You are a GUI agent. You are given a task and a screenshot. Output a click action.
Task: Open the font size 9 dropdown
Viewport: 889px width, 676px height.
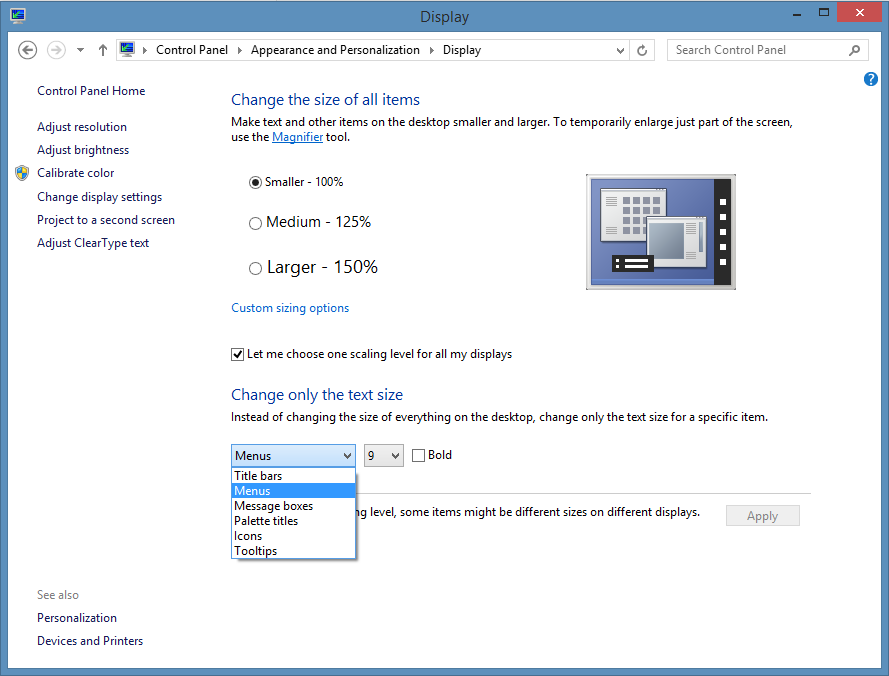point(383,456)
